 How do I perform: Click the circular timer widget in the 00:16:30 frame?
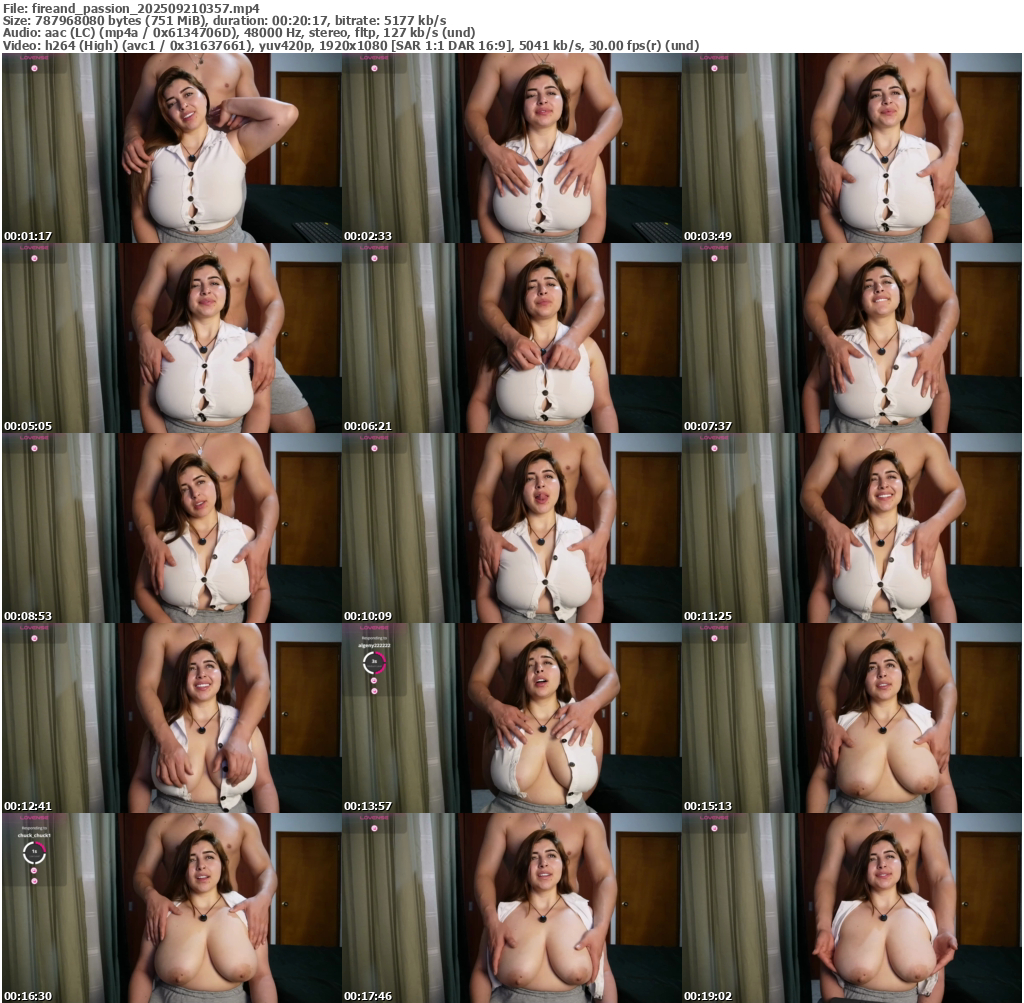(x=34, y=852)
